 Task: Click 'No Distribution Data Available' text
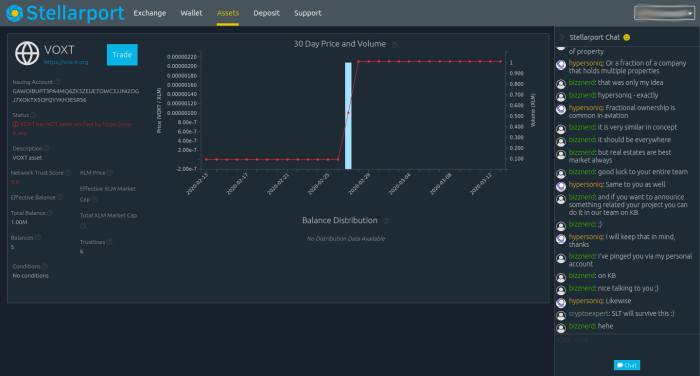click(346, 238)
